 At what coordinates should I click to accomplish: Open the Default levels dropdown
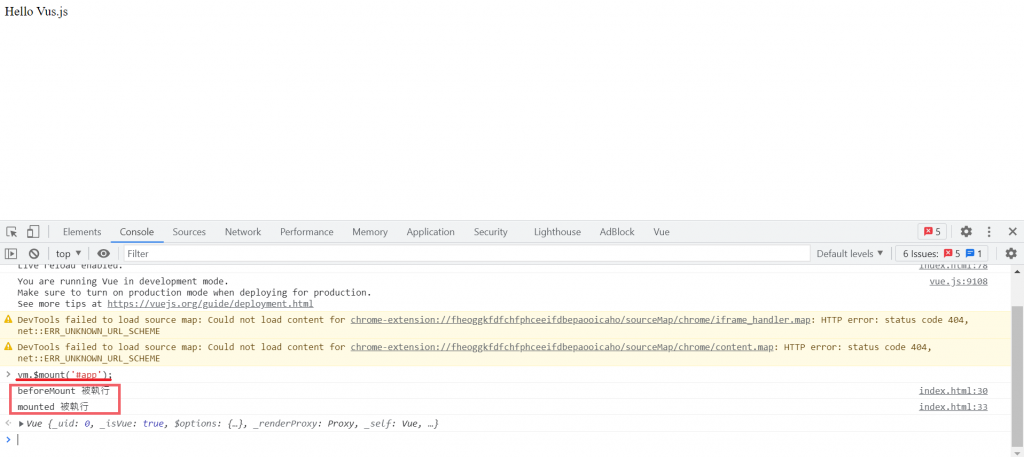pos(850,253)
